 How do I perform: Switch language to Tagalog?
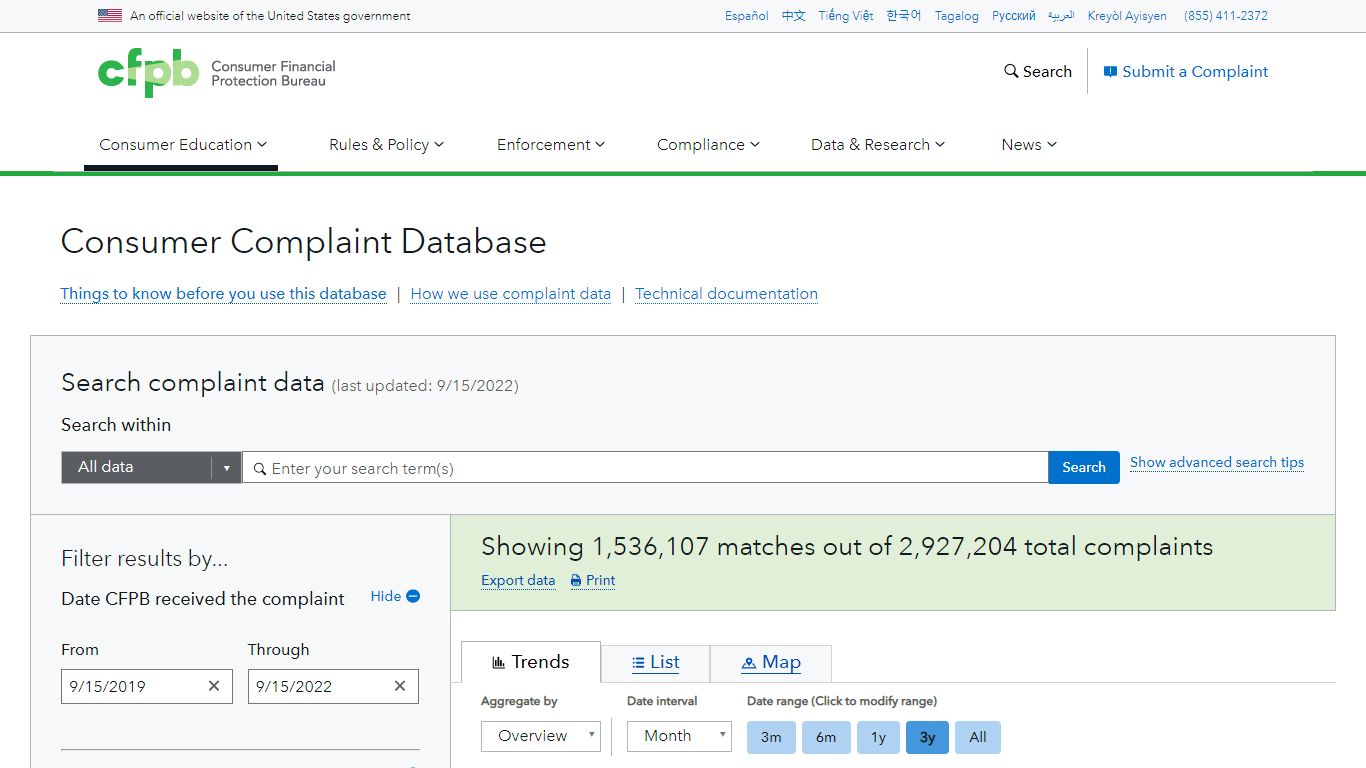(957, 16)
